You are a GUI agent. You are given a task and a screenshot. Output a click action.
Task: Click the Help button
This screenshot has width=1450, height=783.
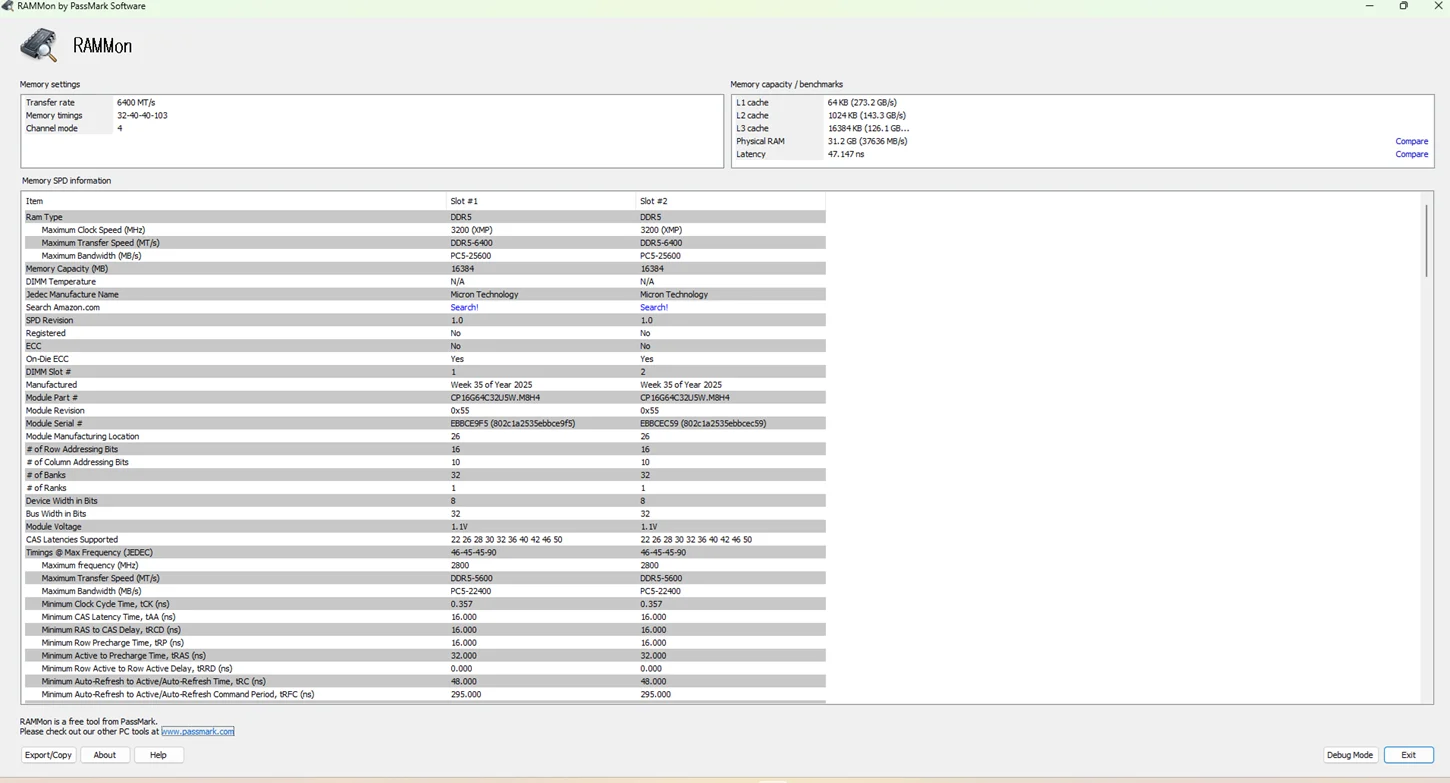point(158,755)
